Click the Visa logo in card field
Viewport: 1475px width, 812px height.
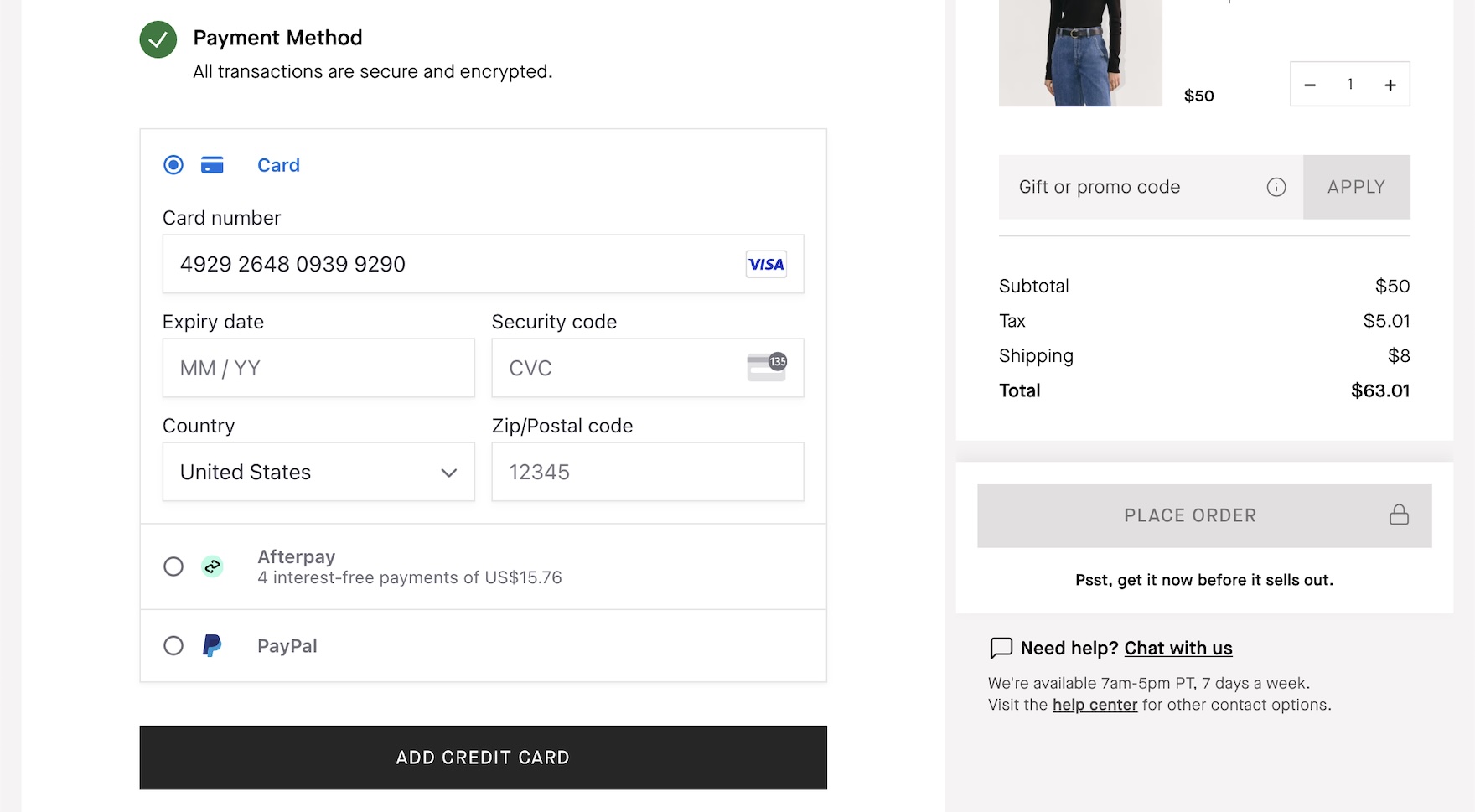(766, 264)
